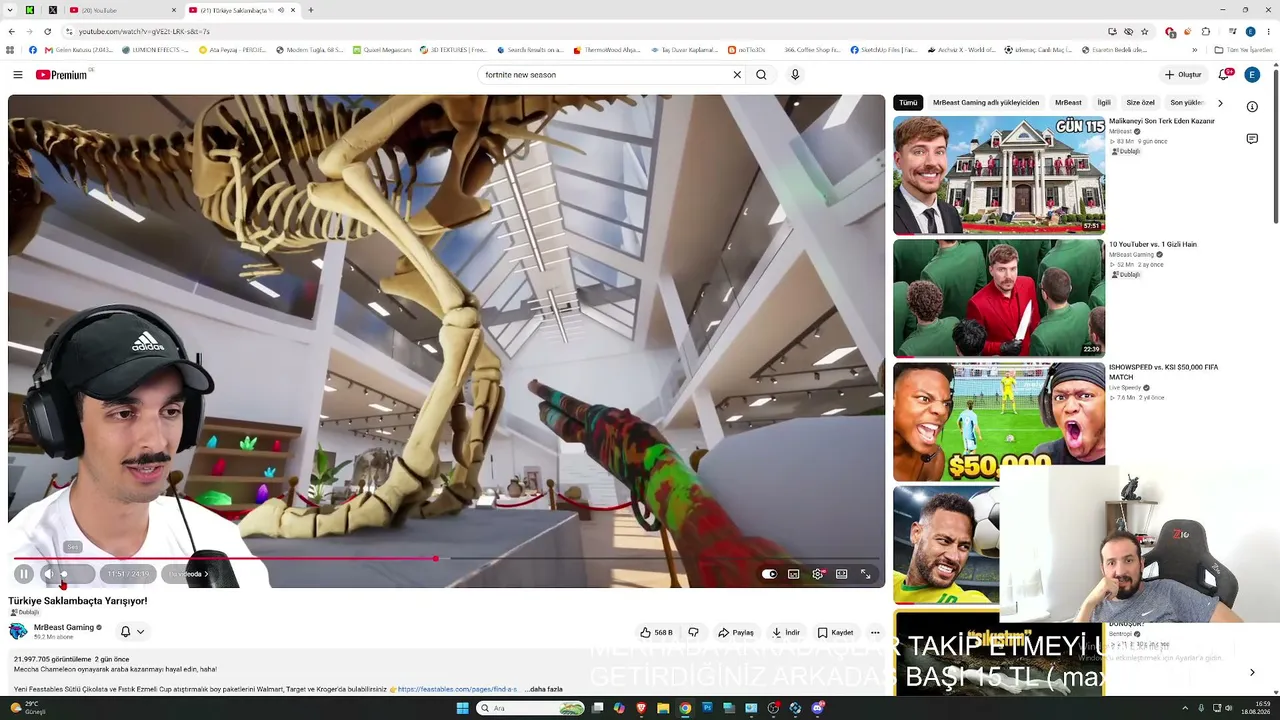Open Photoshop from the taskbar
The width and height of the screenshot is (1280, 720).
click(707, 708)
